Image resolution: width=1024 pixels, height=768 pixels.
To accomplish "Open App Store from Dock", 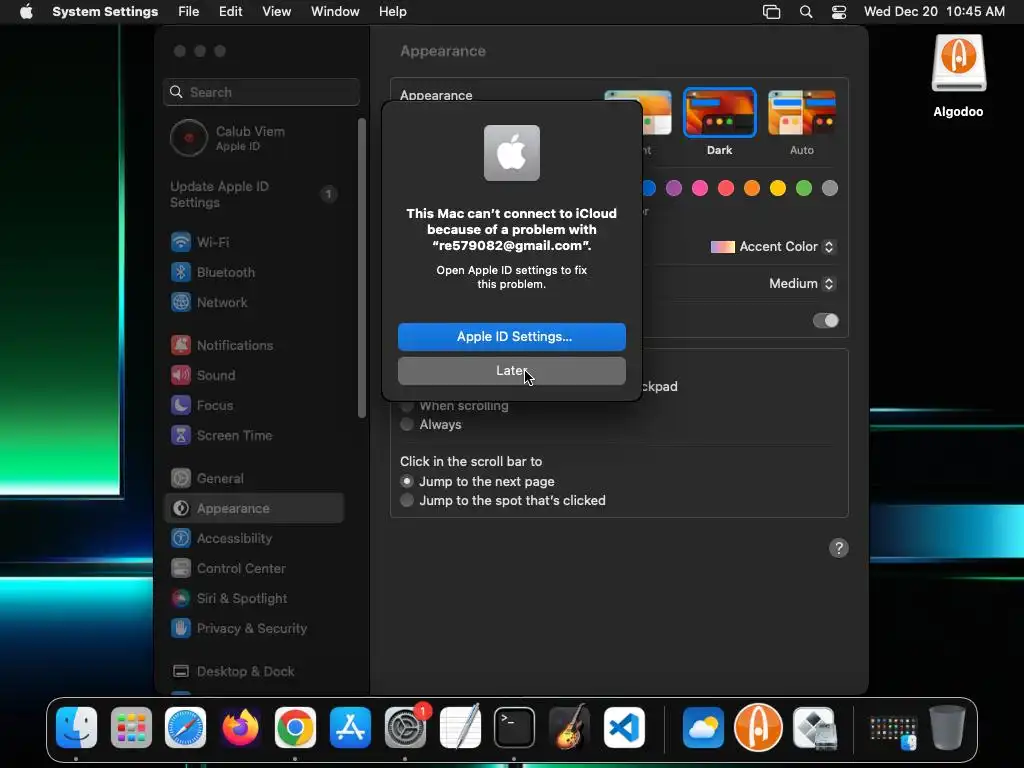I will pos(350,728).
